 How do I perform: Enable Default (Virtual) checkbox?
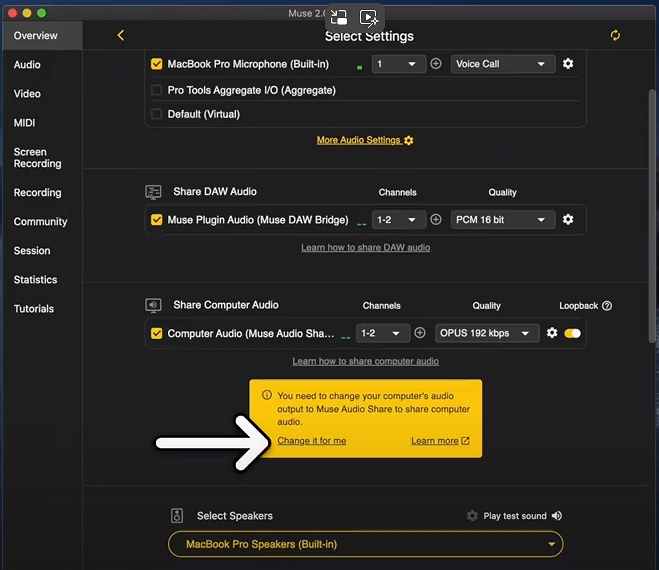156,114
